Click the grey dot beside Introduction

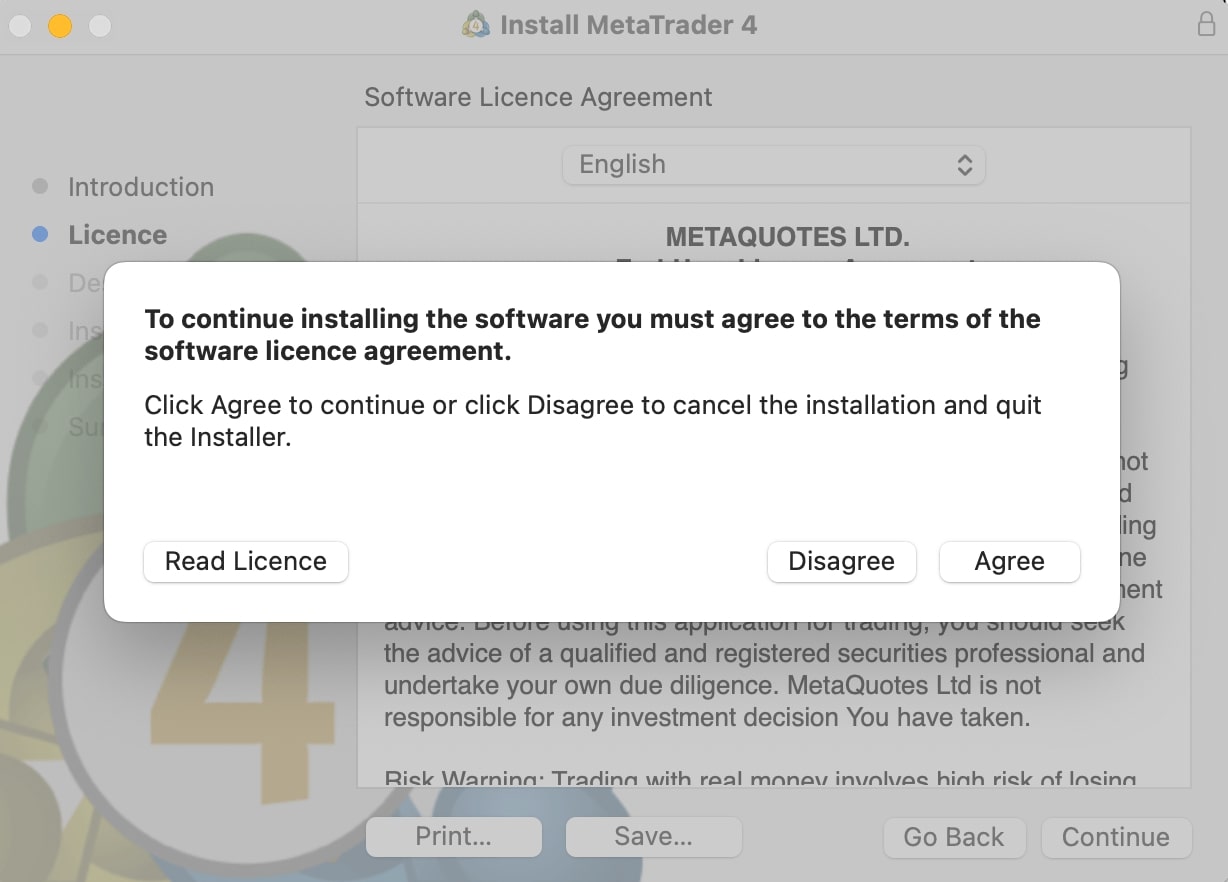(x=40, y=186)
